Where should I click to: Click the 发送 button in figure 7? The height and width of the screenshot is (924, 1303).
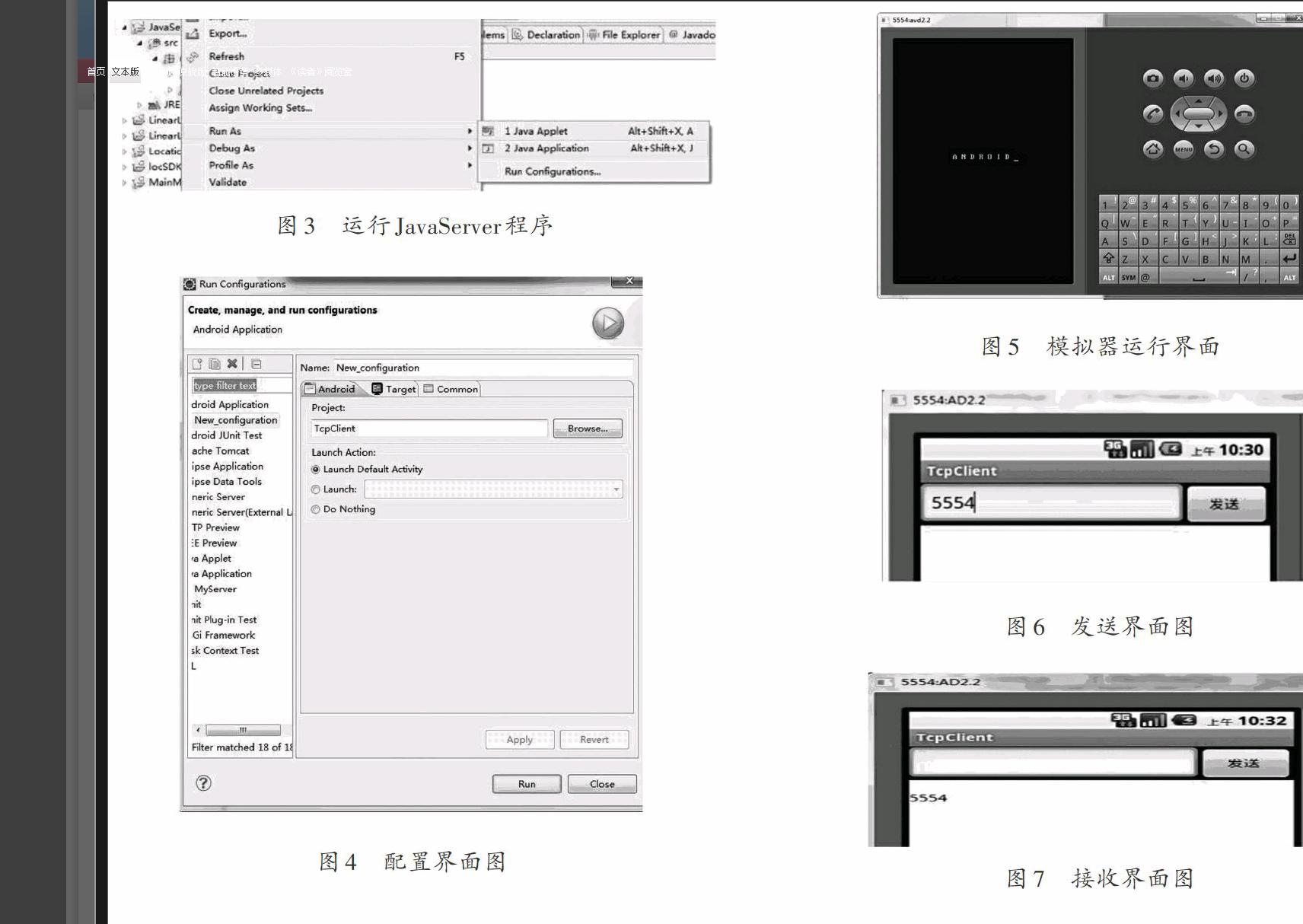1244,763
